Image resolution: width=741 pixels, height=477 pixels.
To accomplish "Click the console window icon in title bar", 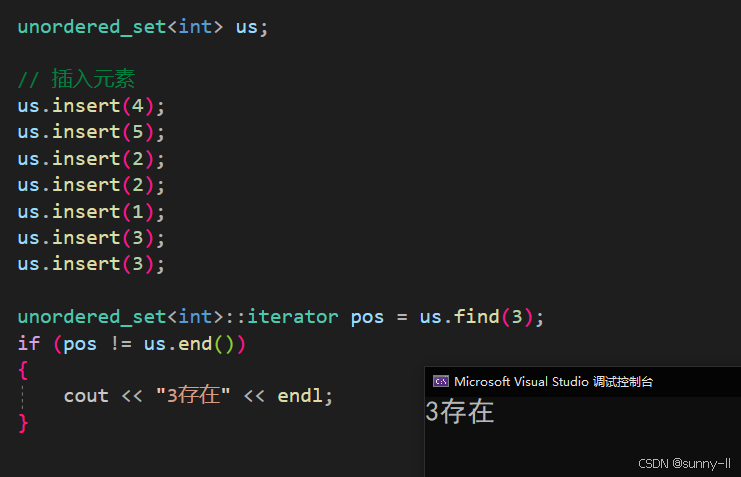I will [x=440, y=381].
